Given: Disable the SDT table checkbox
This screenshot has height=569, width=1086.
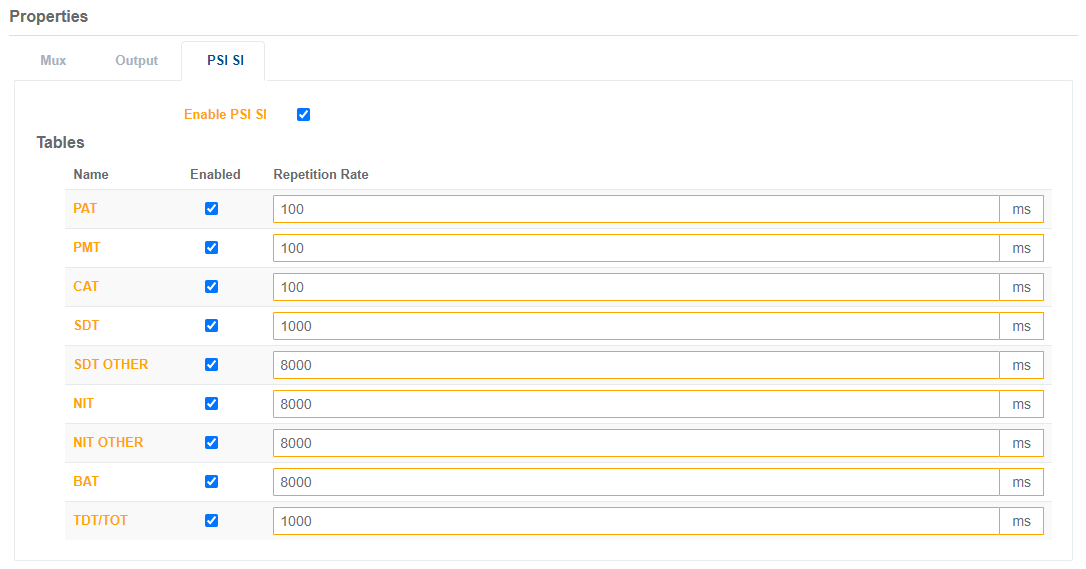Looking at the screenshot, I should (x=211, y=325).
